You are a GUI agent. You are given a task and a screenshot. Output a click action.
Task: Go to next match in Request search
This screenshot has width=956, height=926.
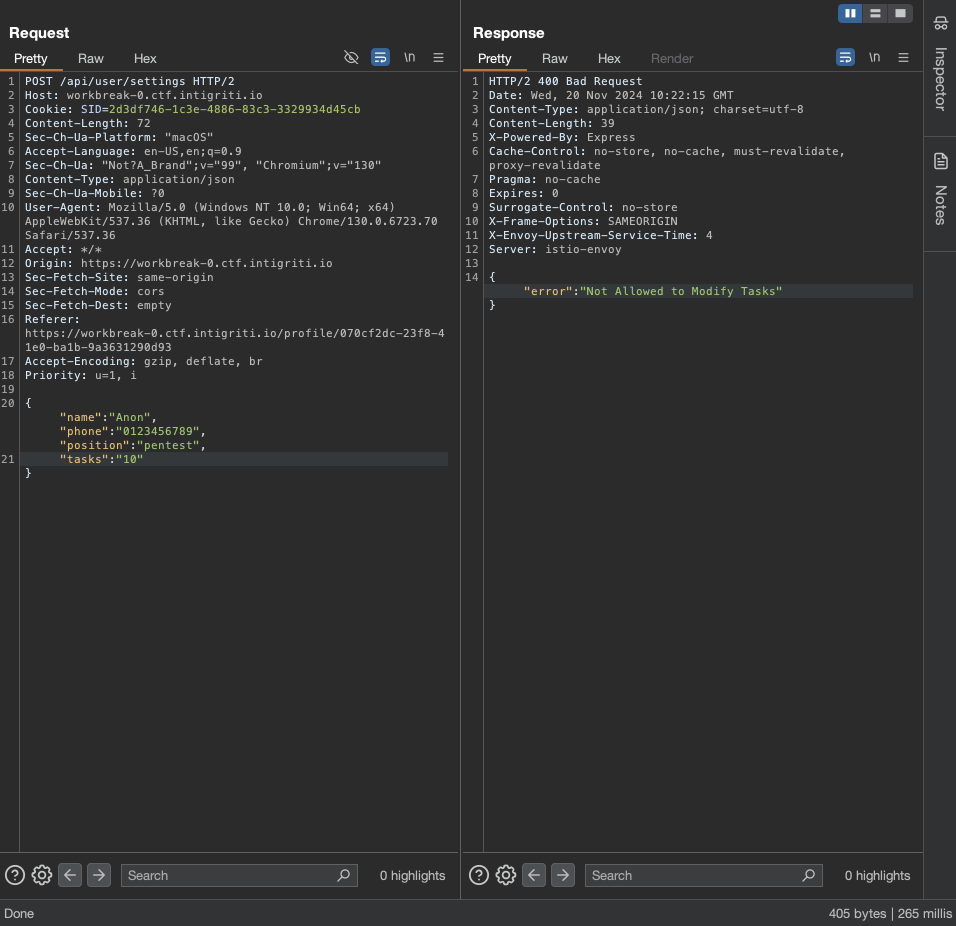coord(99,875)
